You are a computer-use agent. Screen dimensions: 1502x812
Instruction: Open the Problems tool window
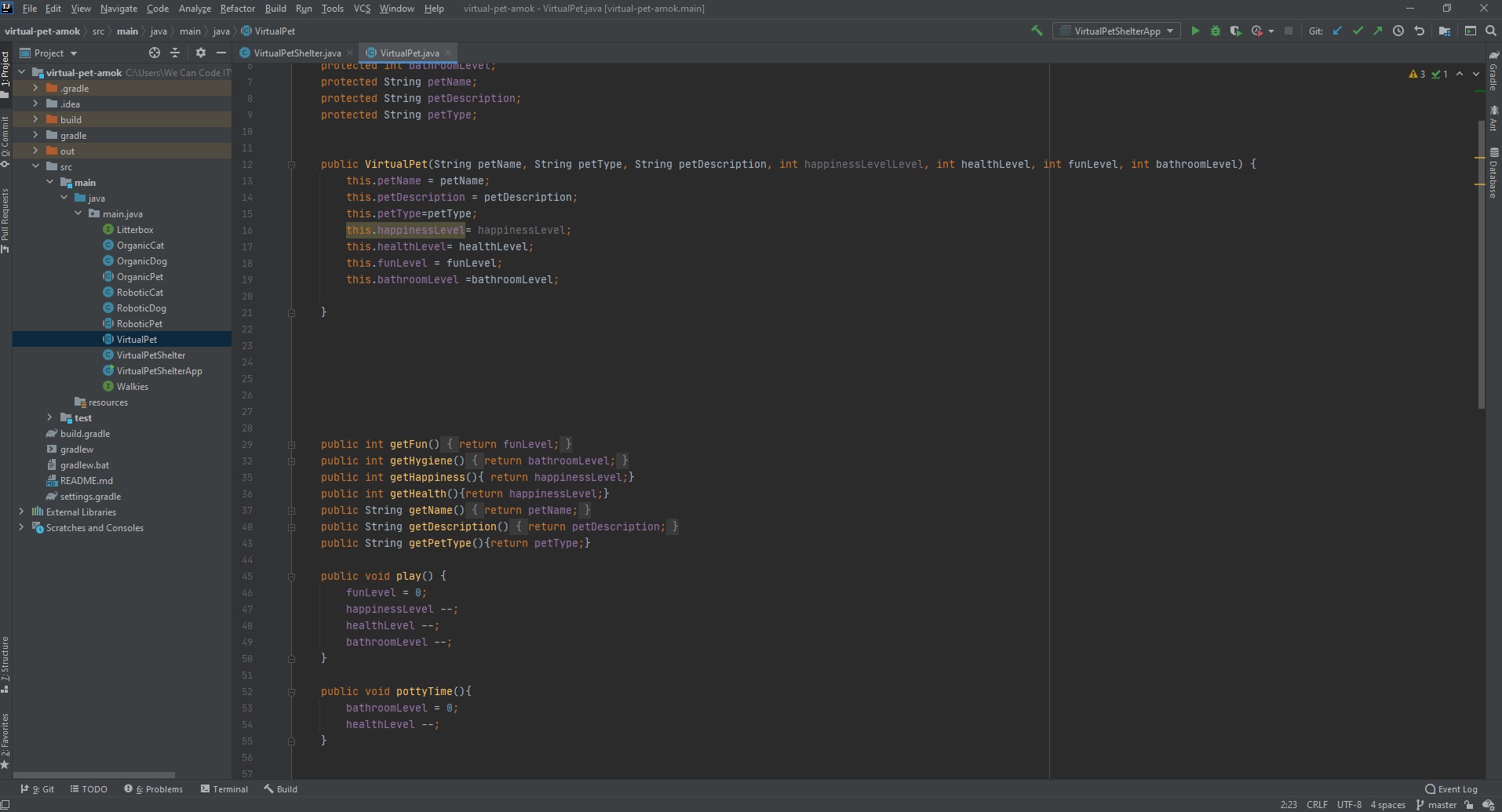pos(154,789)
